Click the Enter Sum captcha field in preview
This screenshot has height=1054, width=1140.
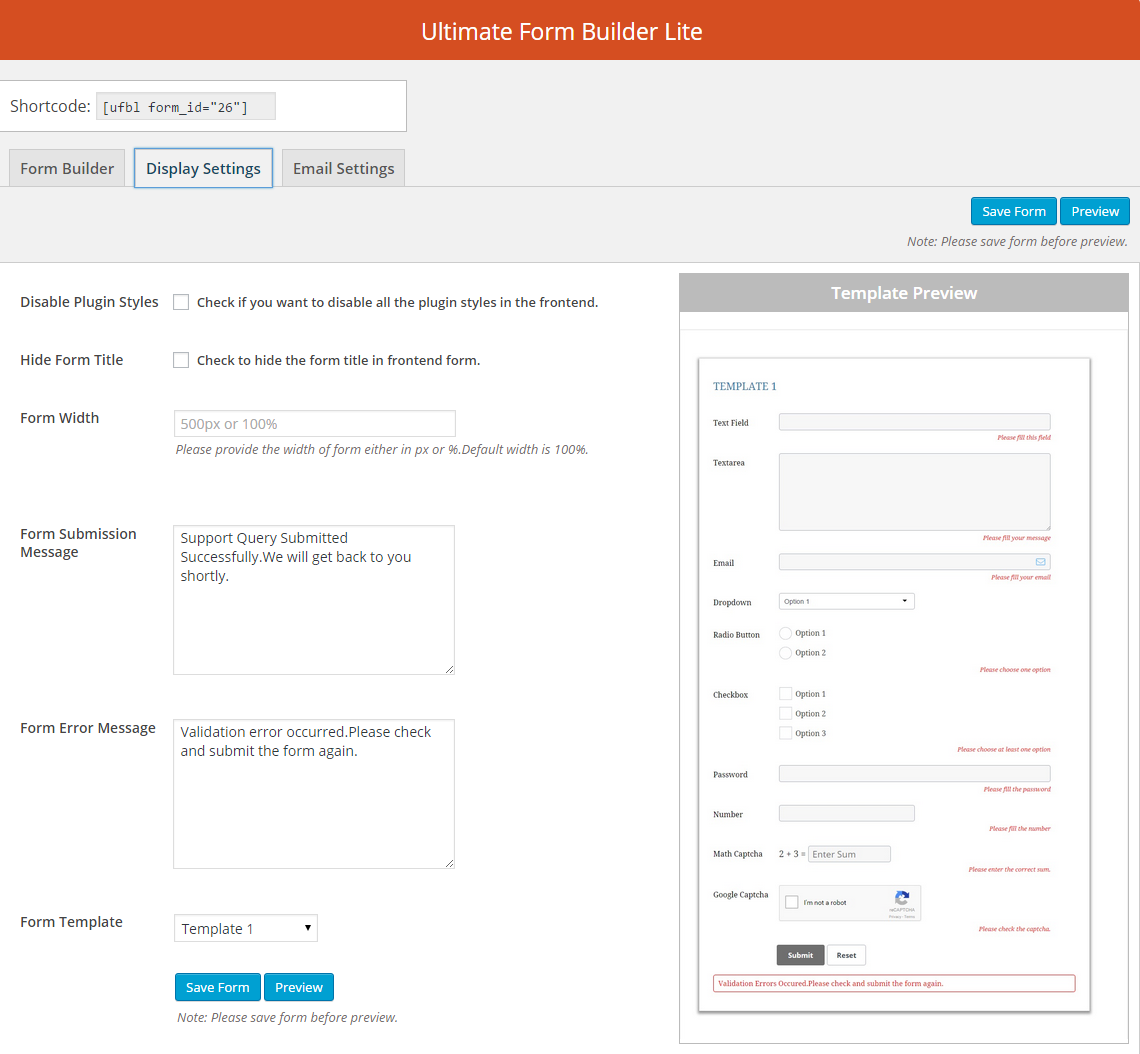849,854
